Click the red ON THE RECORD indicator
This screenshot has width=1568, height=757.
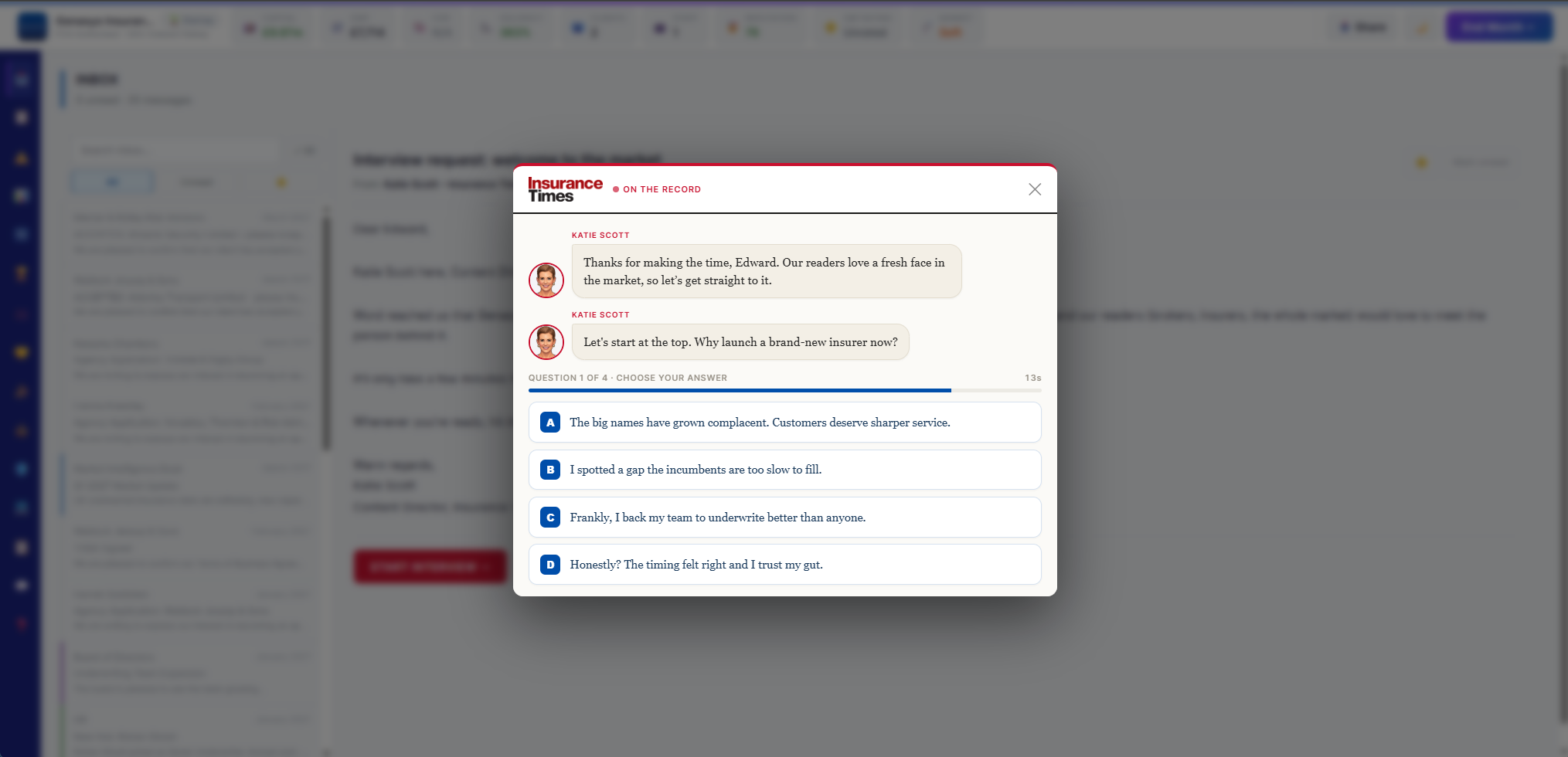click(x=657, y=189)
